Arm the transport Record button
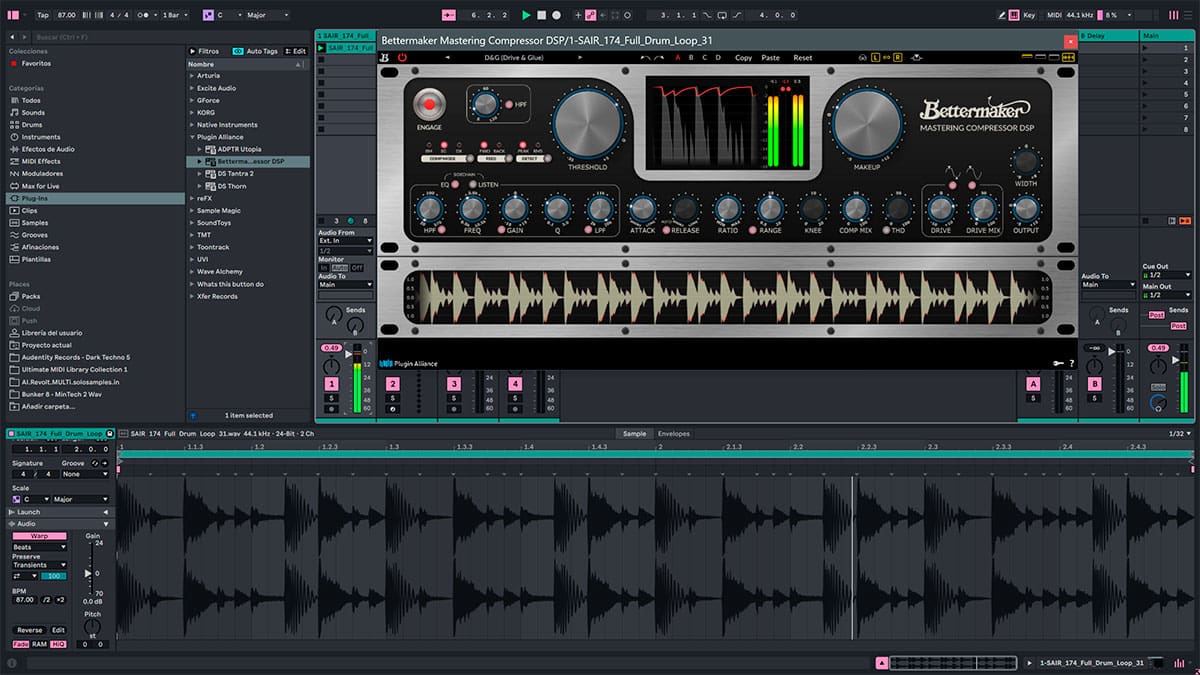The image size is (1200, 675). [x=556, y=15]
